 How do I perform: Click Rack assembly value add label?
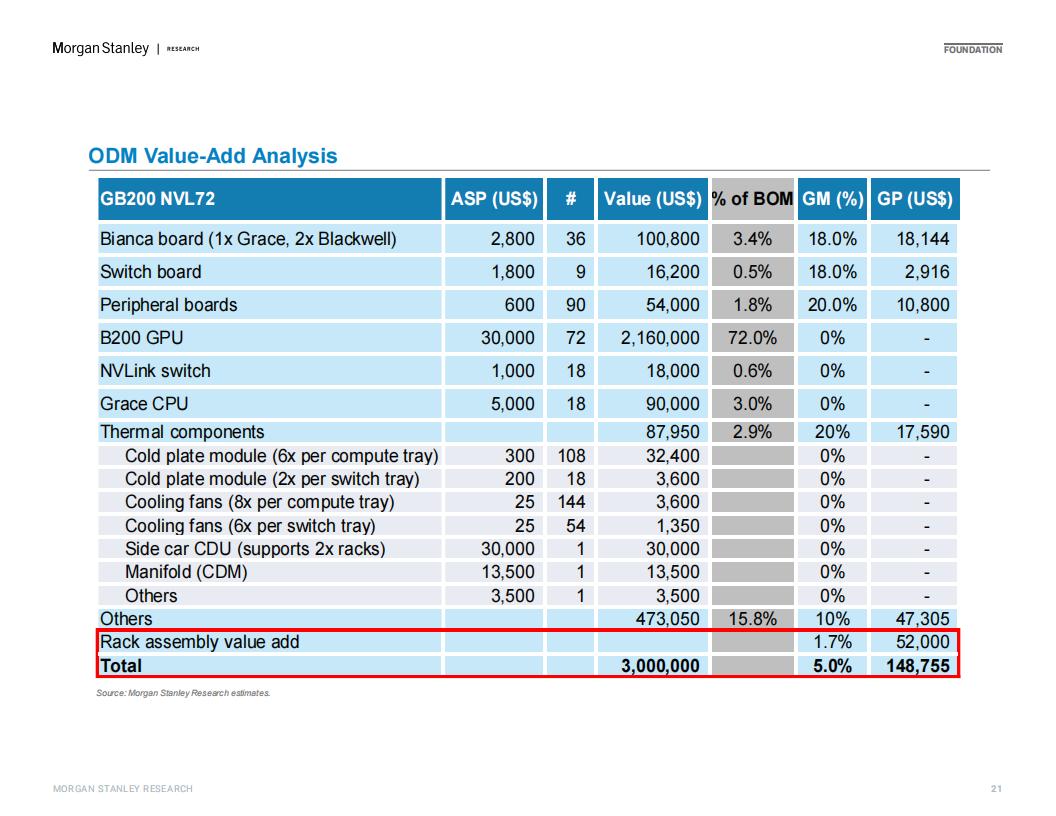tap(199, 642)
